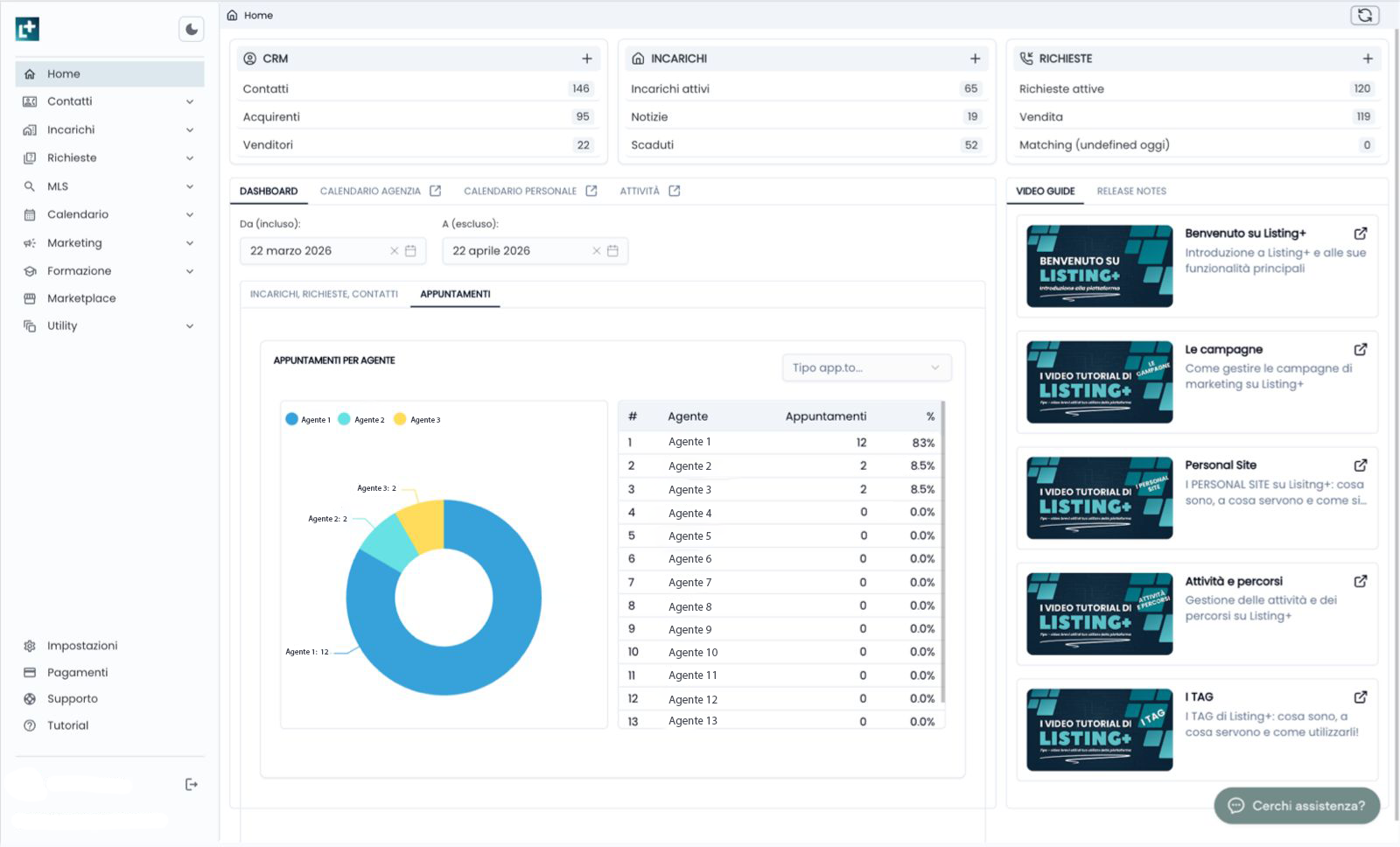Click the logout icon at sidebar bottom
Viewport: 1400px width, 847px height.
tap(192, 785)
